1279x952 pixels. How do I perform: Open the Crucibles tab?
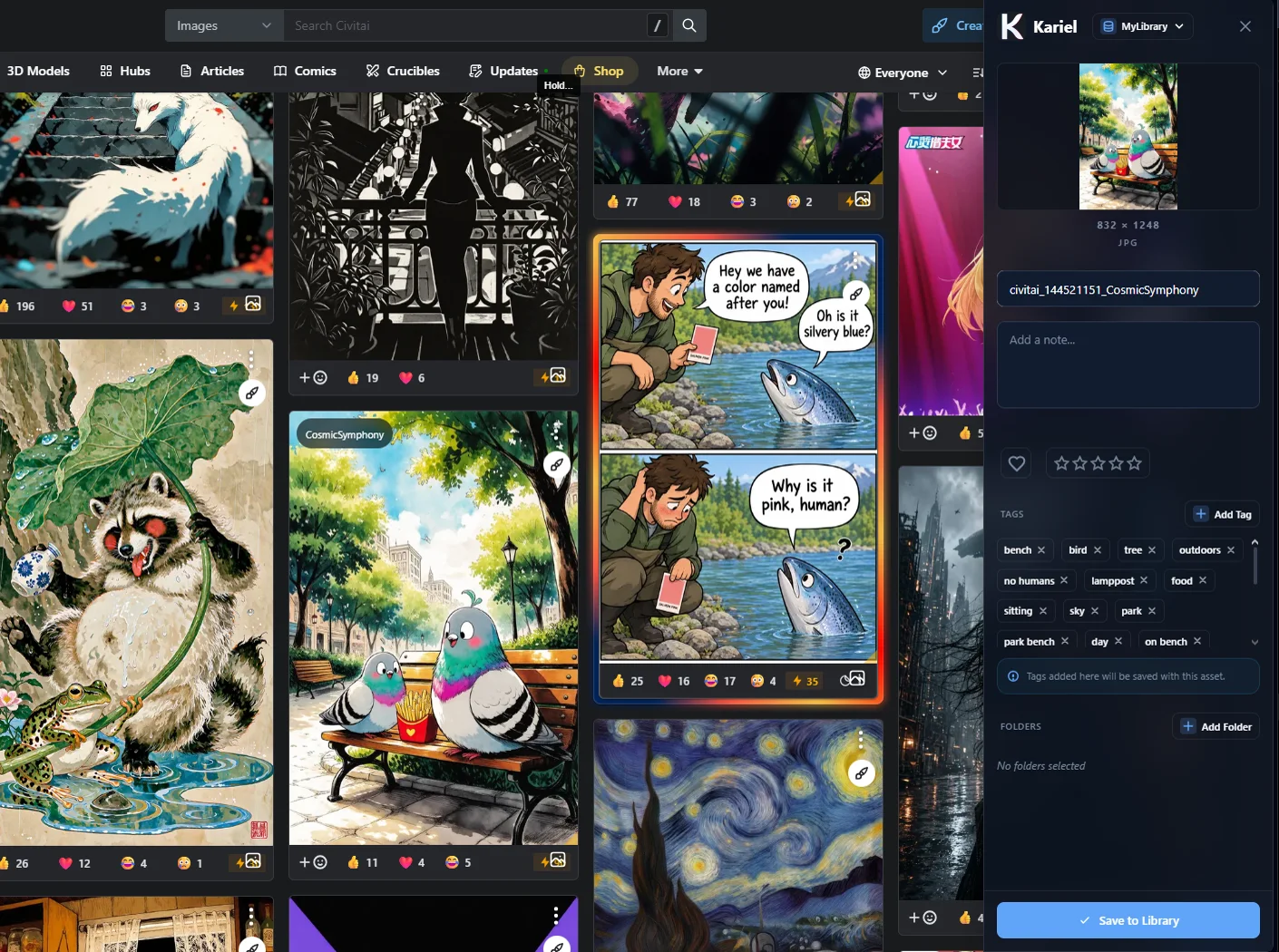coord(403,71)
